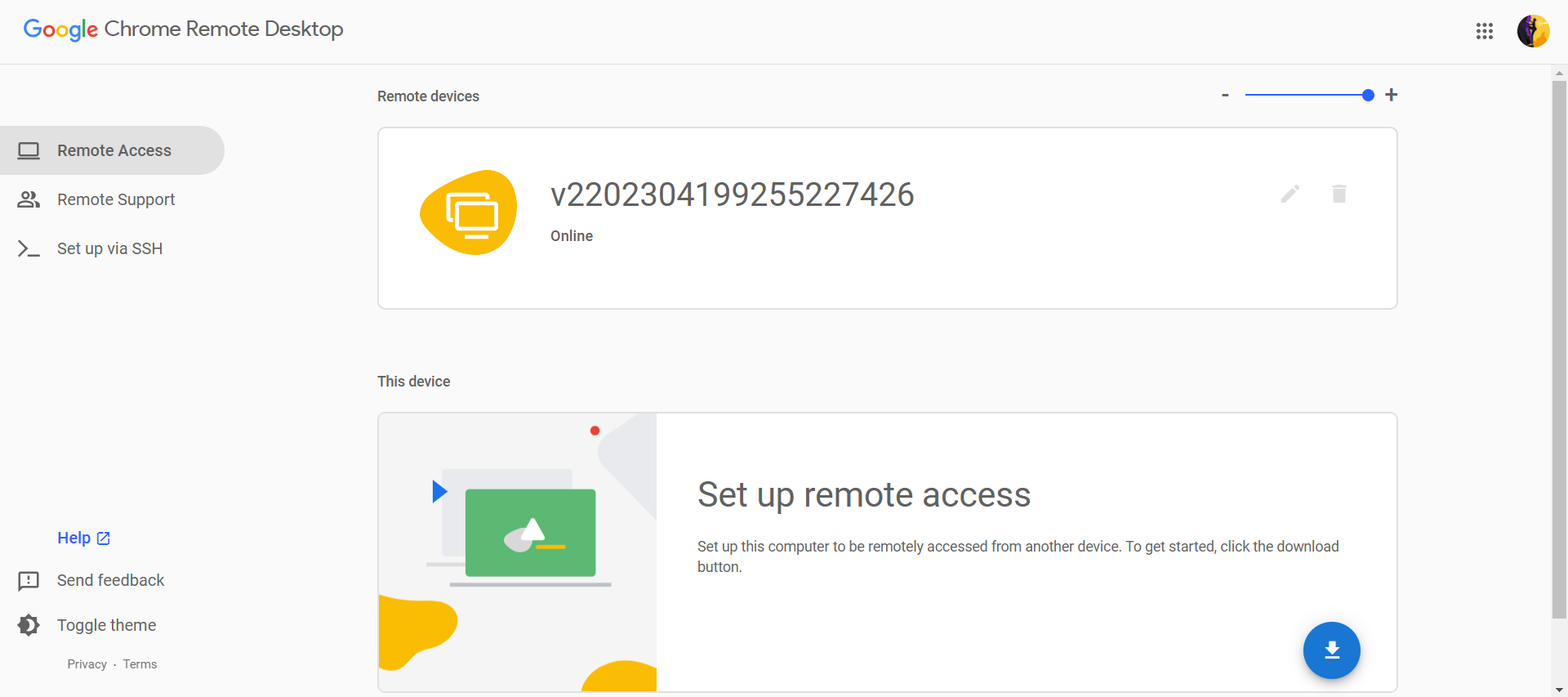1568x697 pixels.
Task: Click the page scrollbar up arrow
Action: tap(1559, 73)
